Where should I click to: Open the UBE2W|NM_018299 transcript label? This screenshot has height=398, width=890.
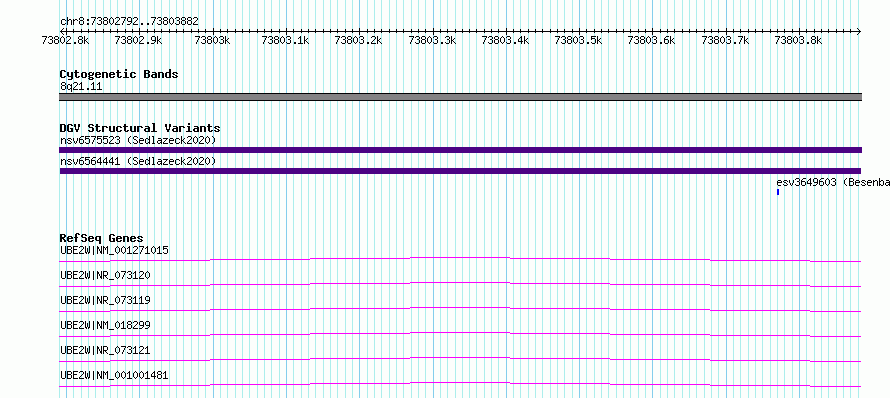pyautogui.click(x=105, y=325)
